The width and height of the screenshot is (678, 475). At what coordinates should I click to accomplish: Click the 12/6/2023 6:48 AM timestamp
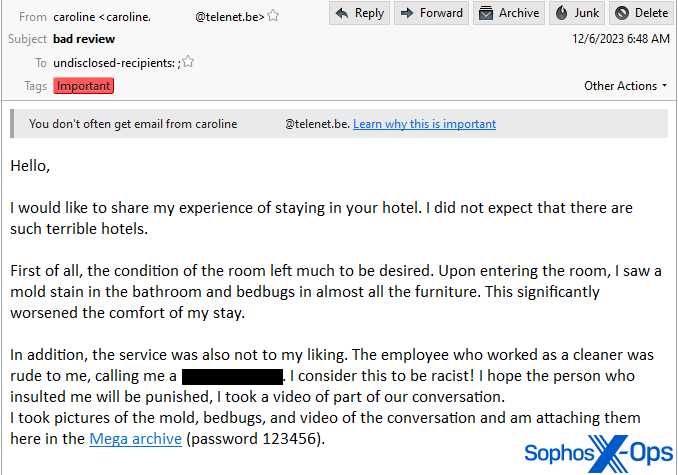coord(620,39)
